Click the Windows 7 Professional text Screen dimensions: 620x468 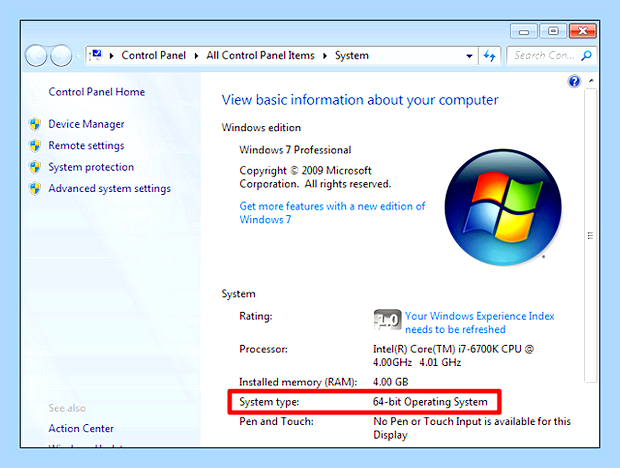[295, 150]
